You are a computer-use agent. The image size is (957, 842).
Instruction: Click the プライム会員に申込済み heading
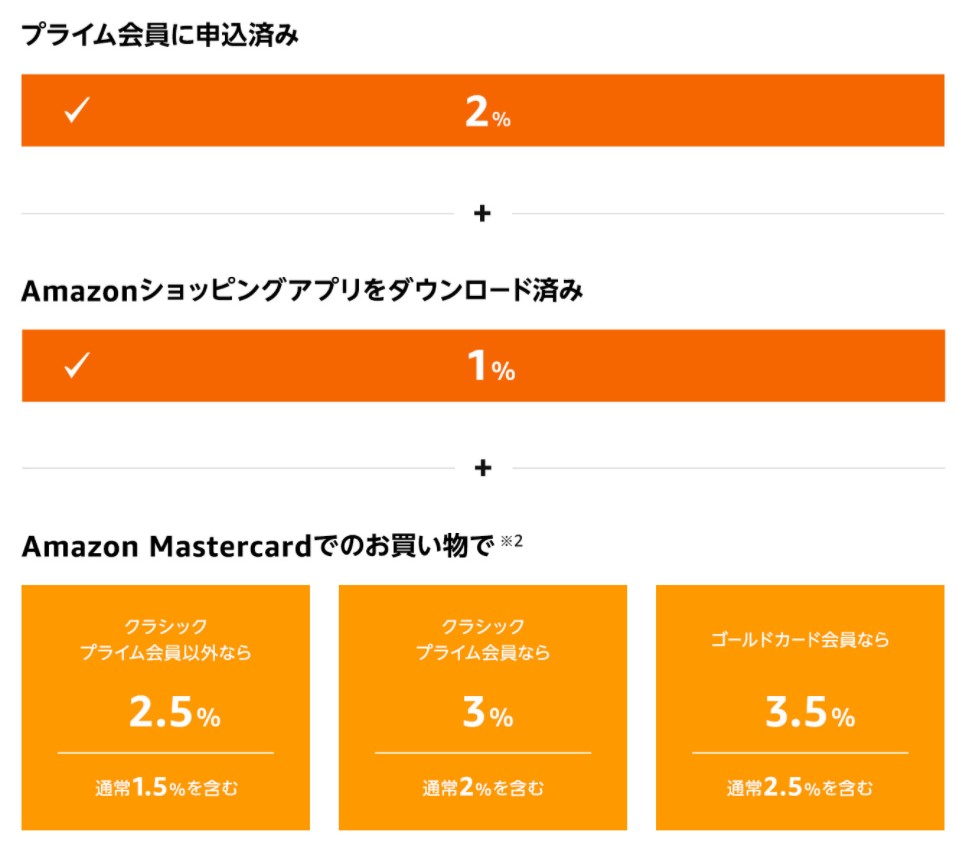pos(160,35)
